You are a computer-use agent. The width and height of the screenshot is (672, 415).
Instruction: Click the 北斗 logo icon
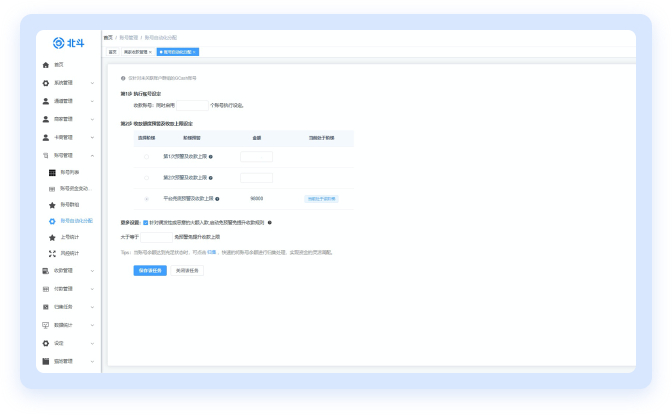pos(58,42)
